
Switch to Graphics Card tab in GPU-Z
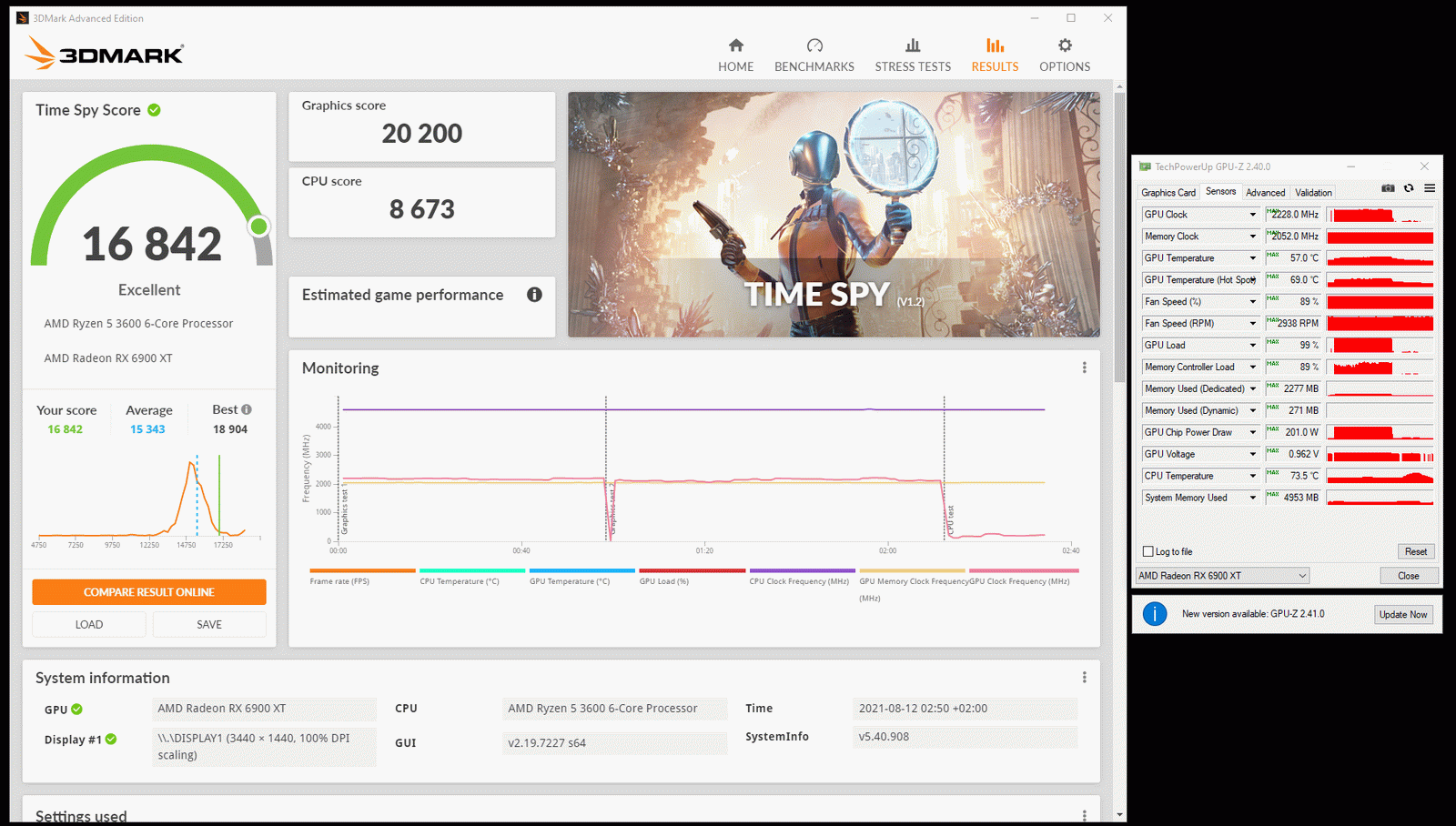[1168, 193]
